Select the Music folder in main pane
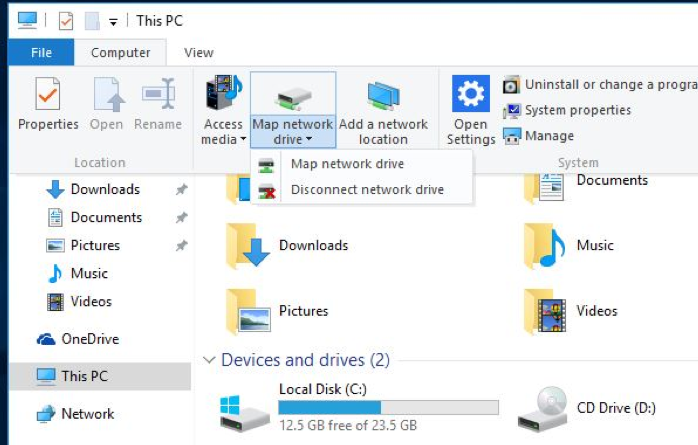 click(x=568, y=246)
